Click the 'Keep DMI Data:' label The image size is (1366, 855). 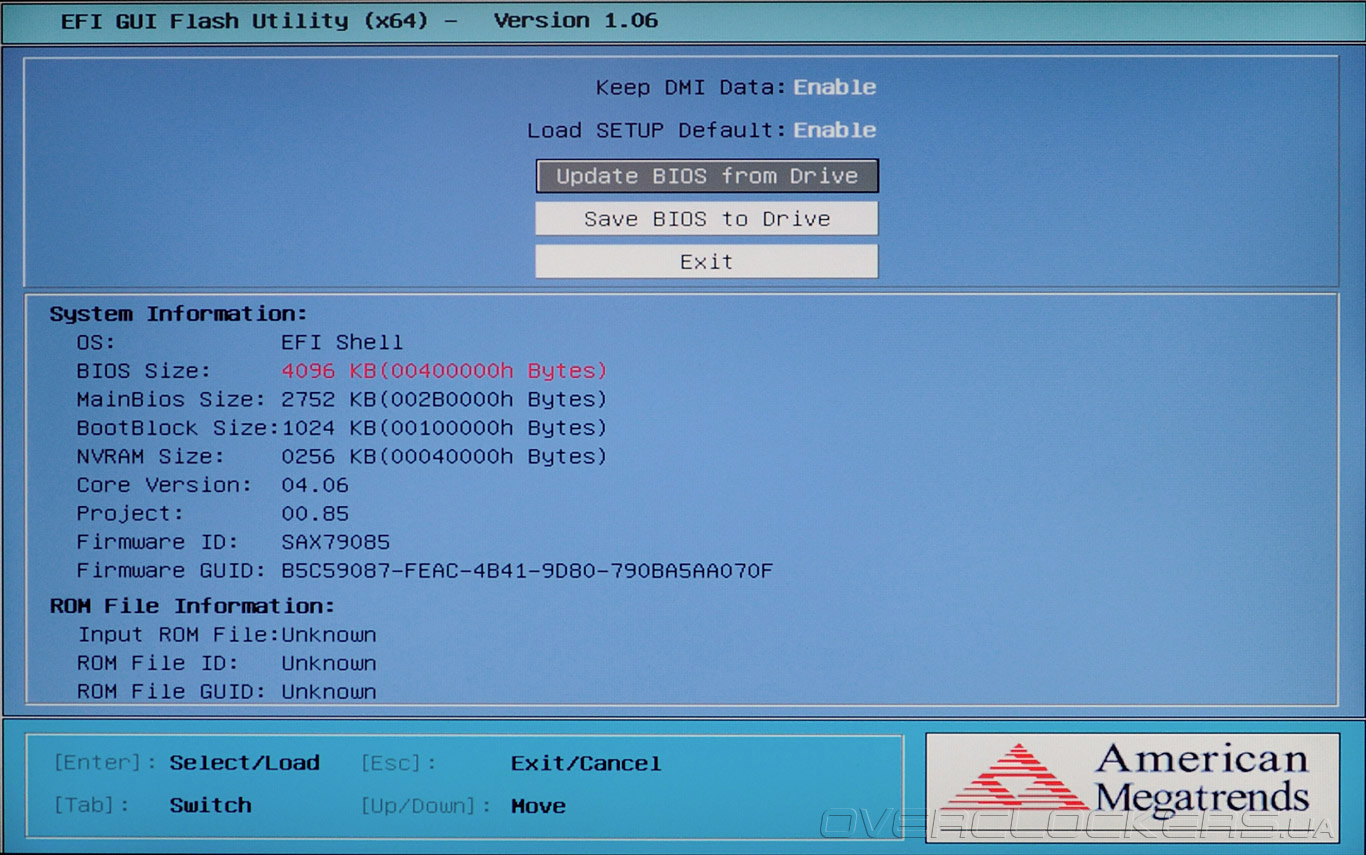coord(691,87)
